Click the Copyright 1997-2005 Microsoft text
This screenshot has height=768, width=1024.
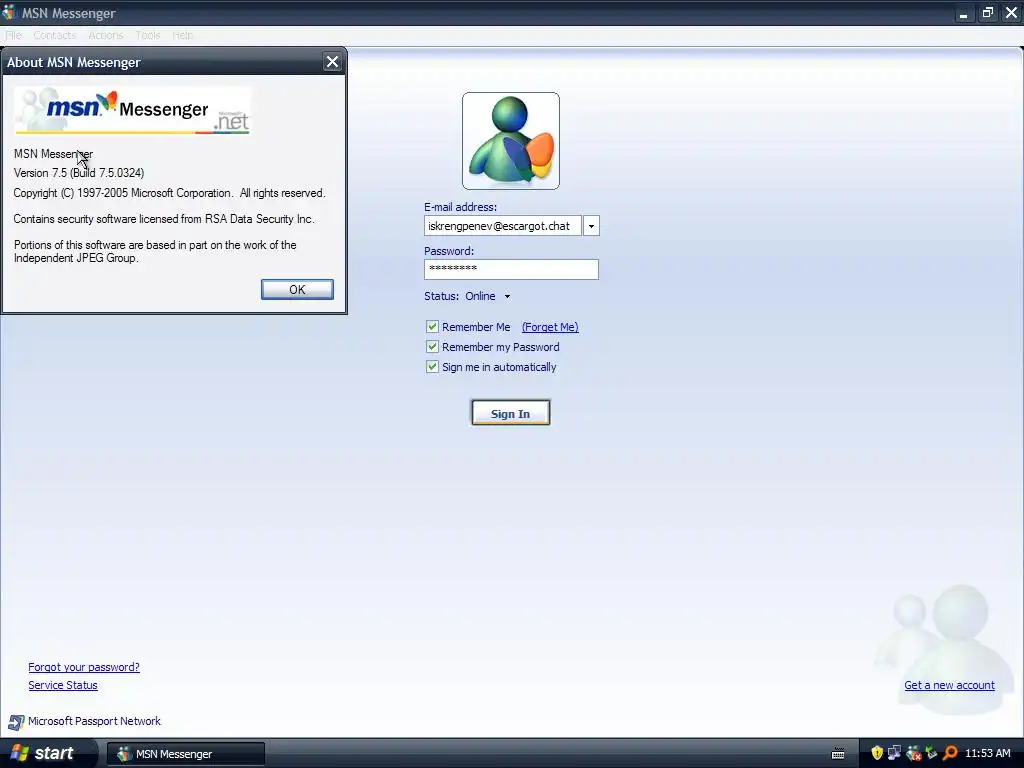(x=169, y=193)
